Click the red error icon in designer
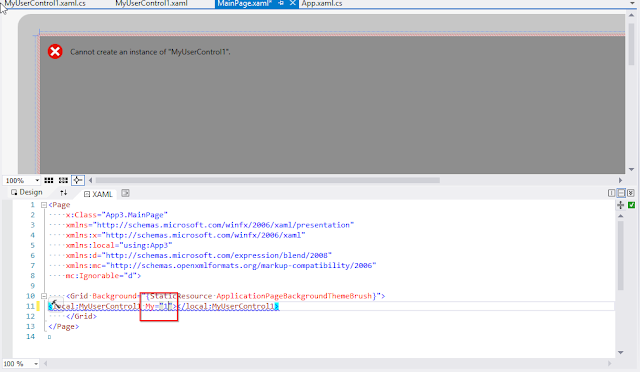This screenshot has width=640, height=372. click(55, 52)
